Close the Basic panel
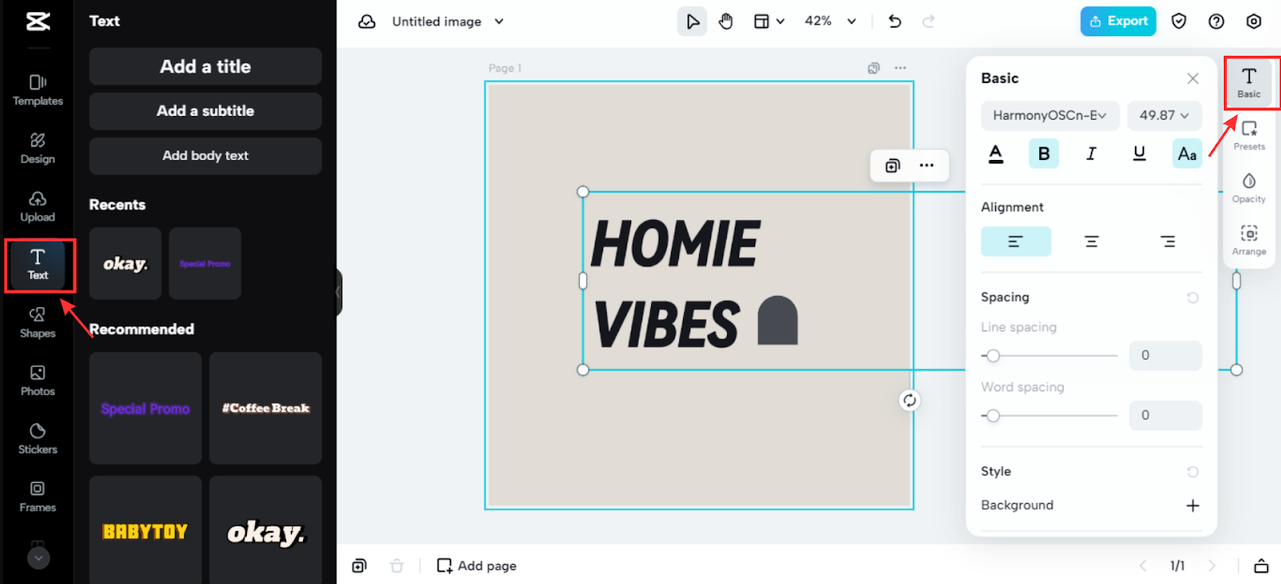1281x584 pixels. click(1193, 78)
